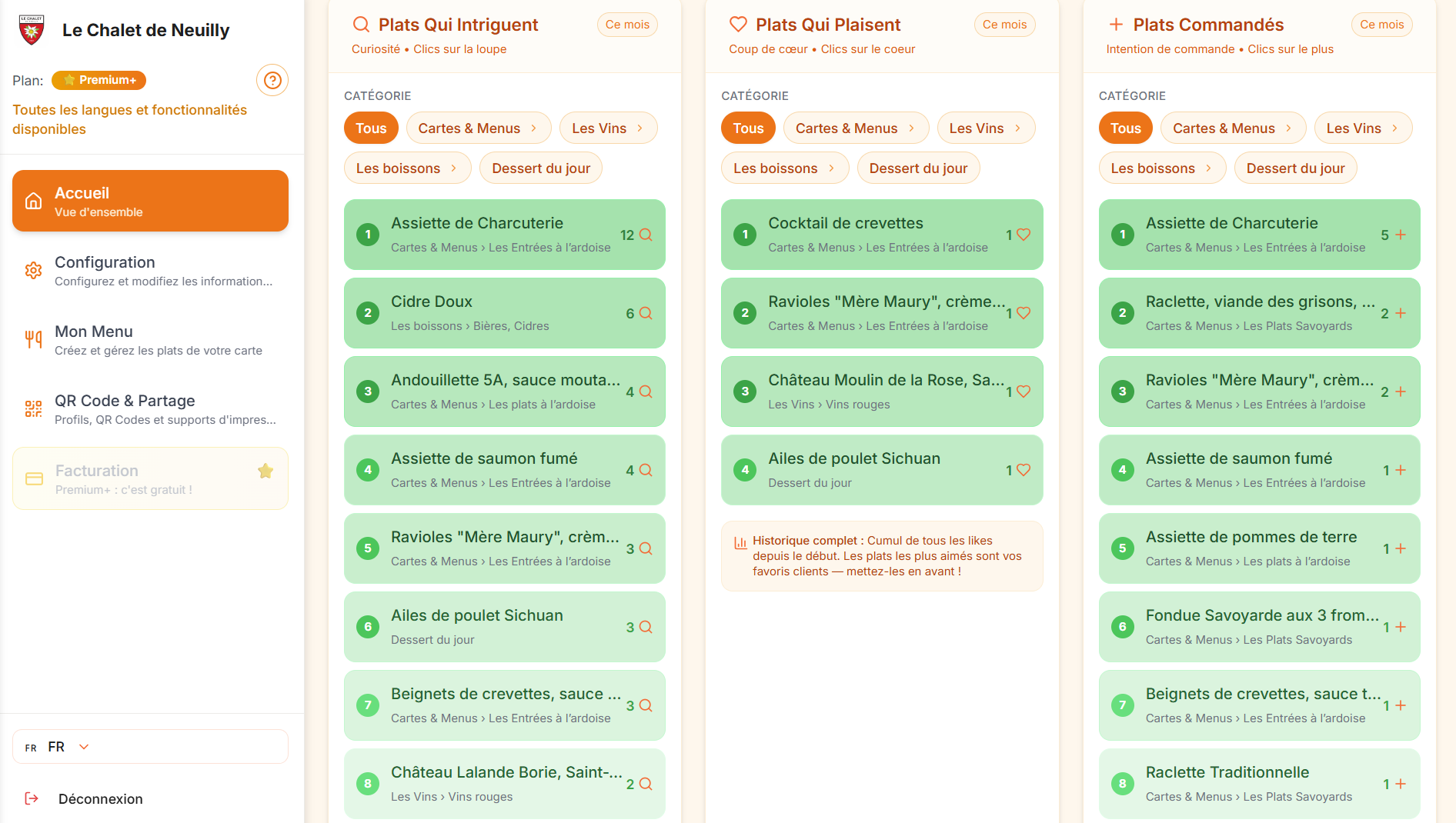Open Ce mois filter in Plats Qui Plaisent
This screenshot has height=823, width=1456.
(x=1004, y=25)
